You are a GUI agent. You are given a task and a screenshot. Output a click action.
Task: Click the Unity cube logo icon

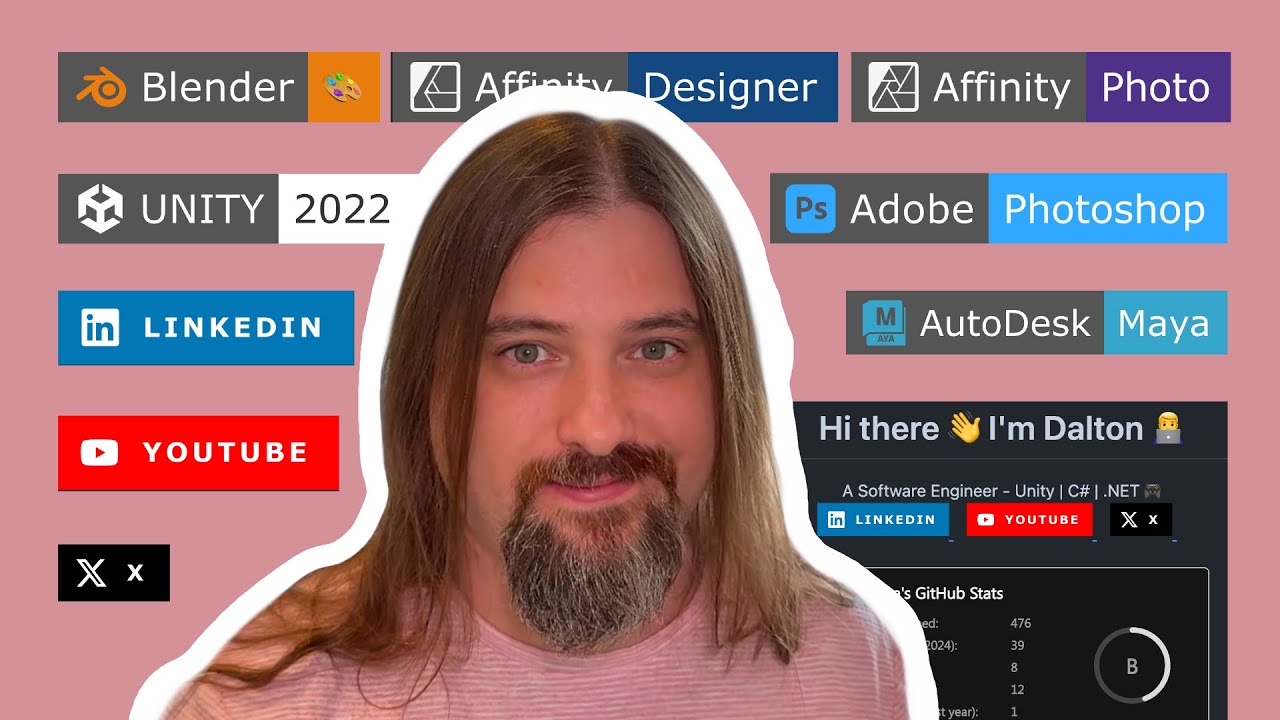click(x=100, y=208)
